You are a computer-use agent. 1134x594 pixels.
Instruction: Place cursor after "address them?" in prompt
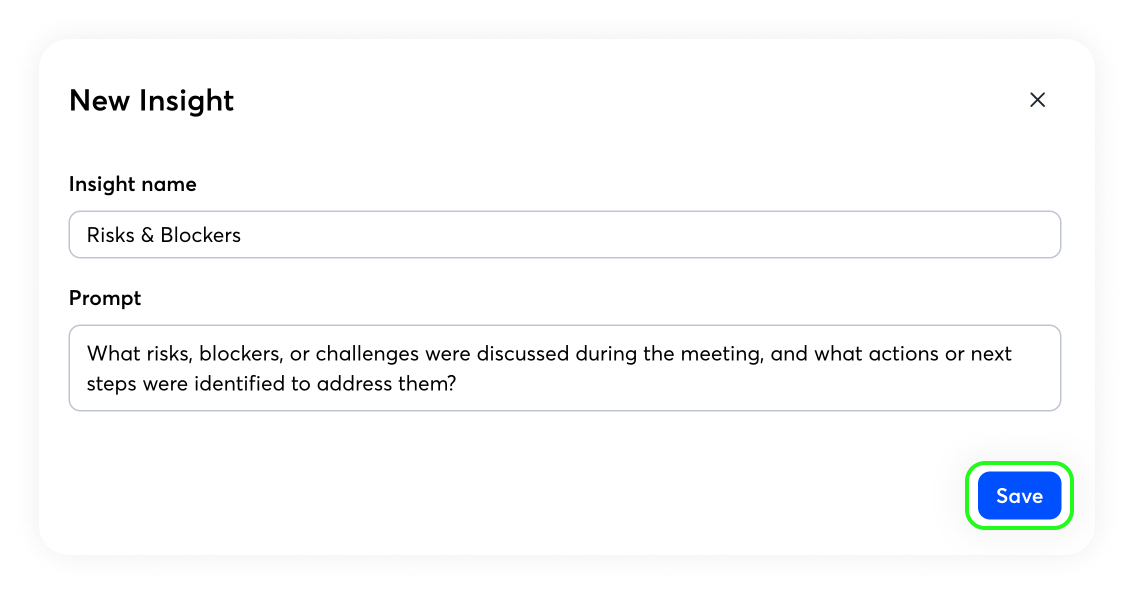(x=458, y=382)
